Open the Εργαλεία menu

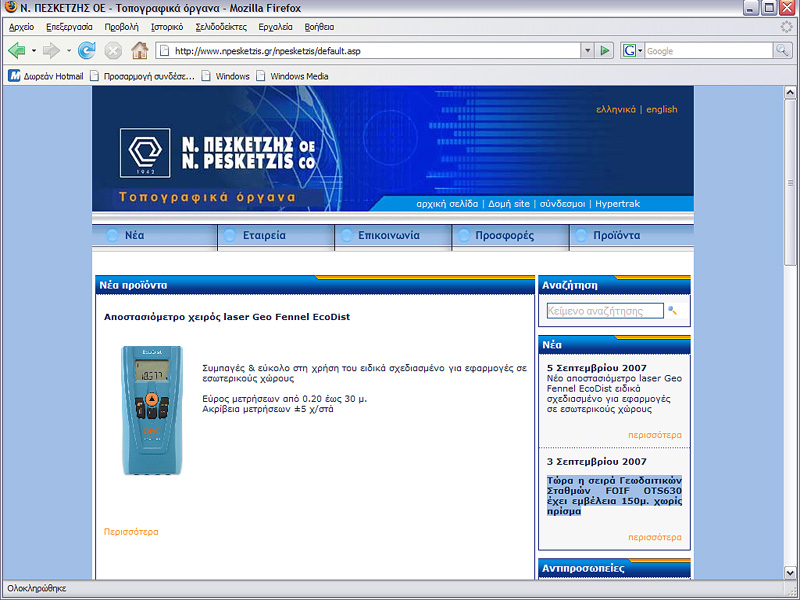[x=276, y=27]
